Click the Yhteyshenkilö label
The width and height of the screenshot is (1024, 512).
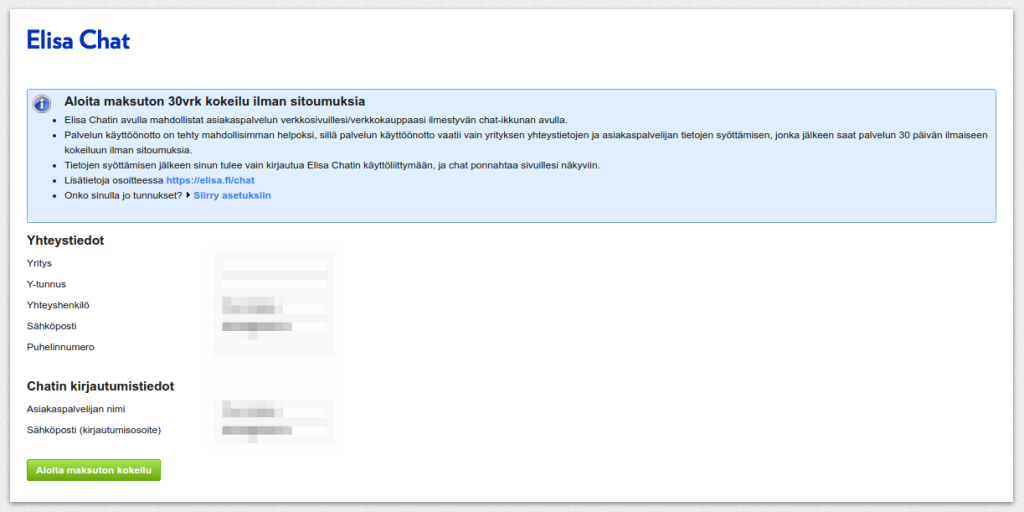(58, 305)
